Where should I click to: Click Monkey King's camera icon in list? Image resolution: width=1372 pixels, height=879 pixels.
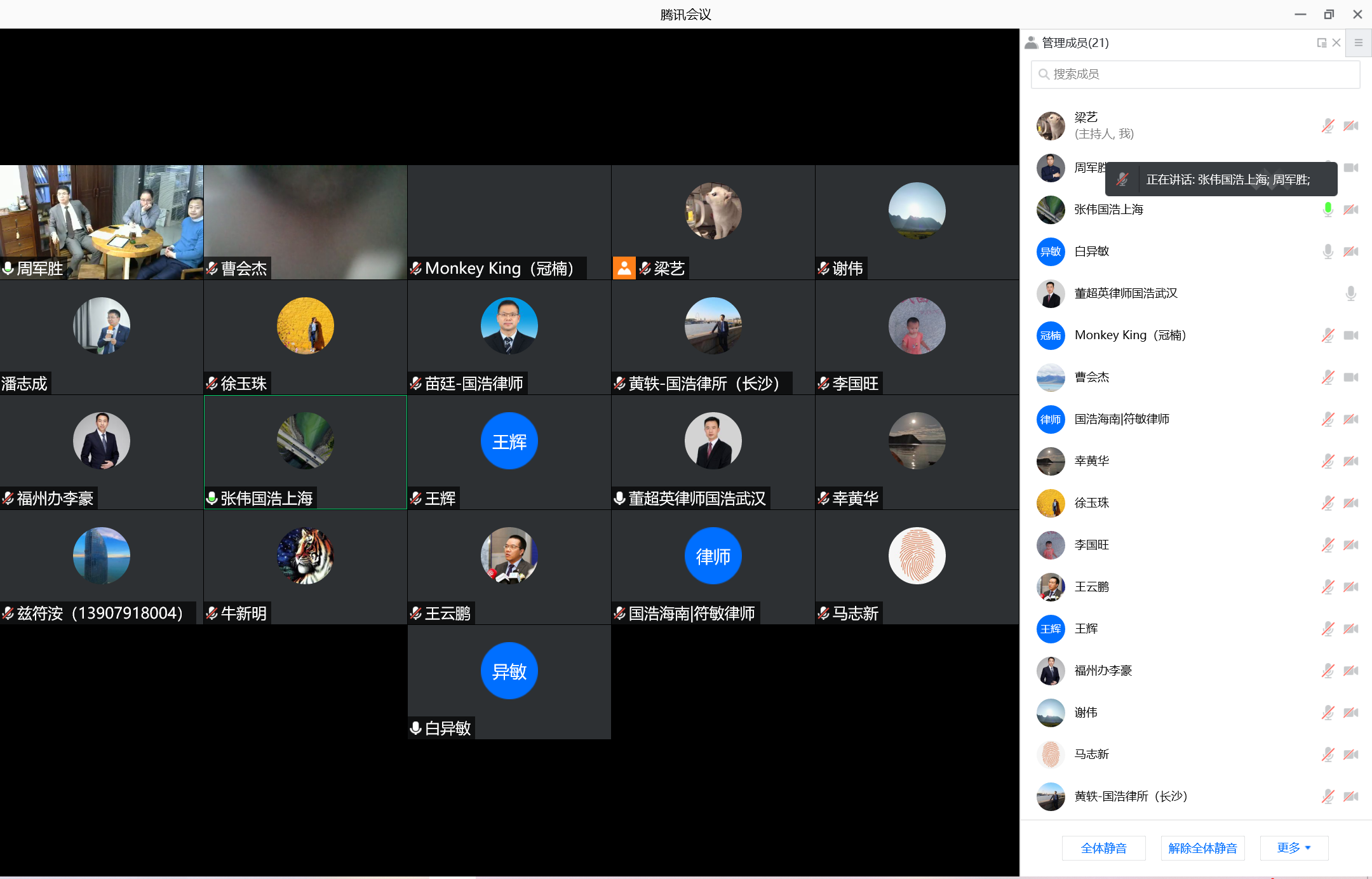(x=1351, y=335)
